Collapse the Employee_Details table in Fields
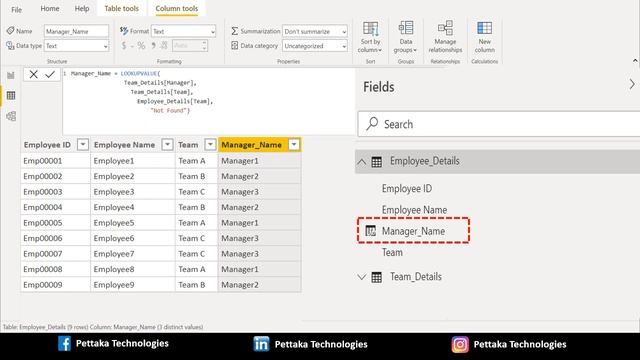Image resolution: width=640 pixels, height=360 pixels. (x=362, y=162)
